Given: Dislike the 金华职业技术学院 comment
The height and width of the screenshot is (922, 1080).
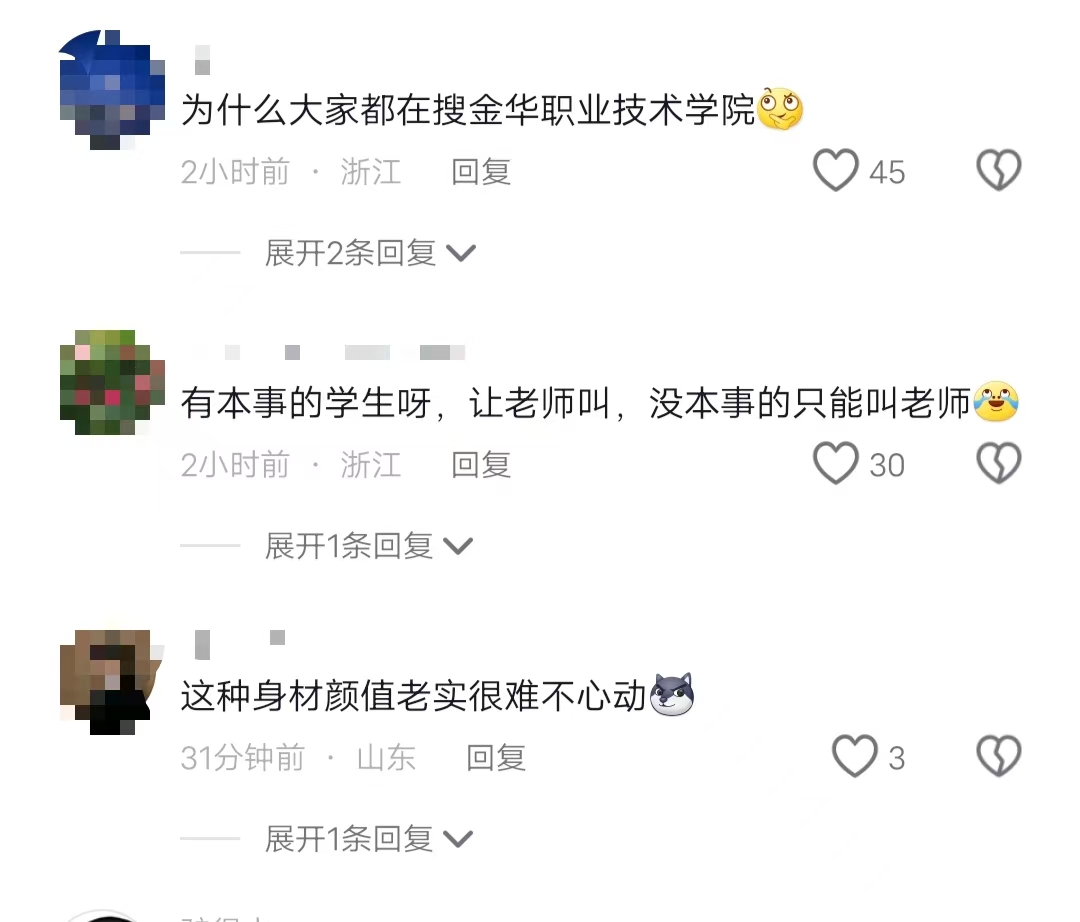Looking at the screenshot, I should click(x=999, y=170).
